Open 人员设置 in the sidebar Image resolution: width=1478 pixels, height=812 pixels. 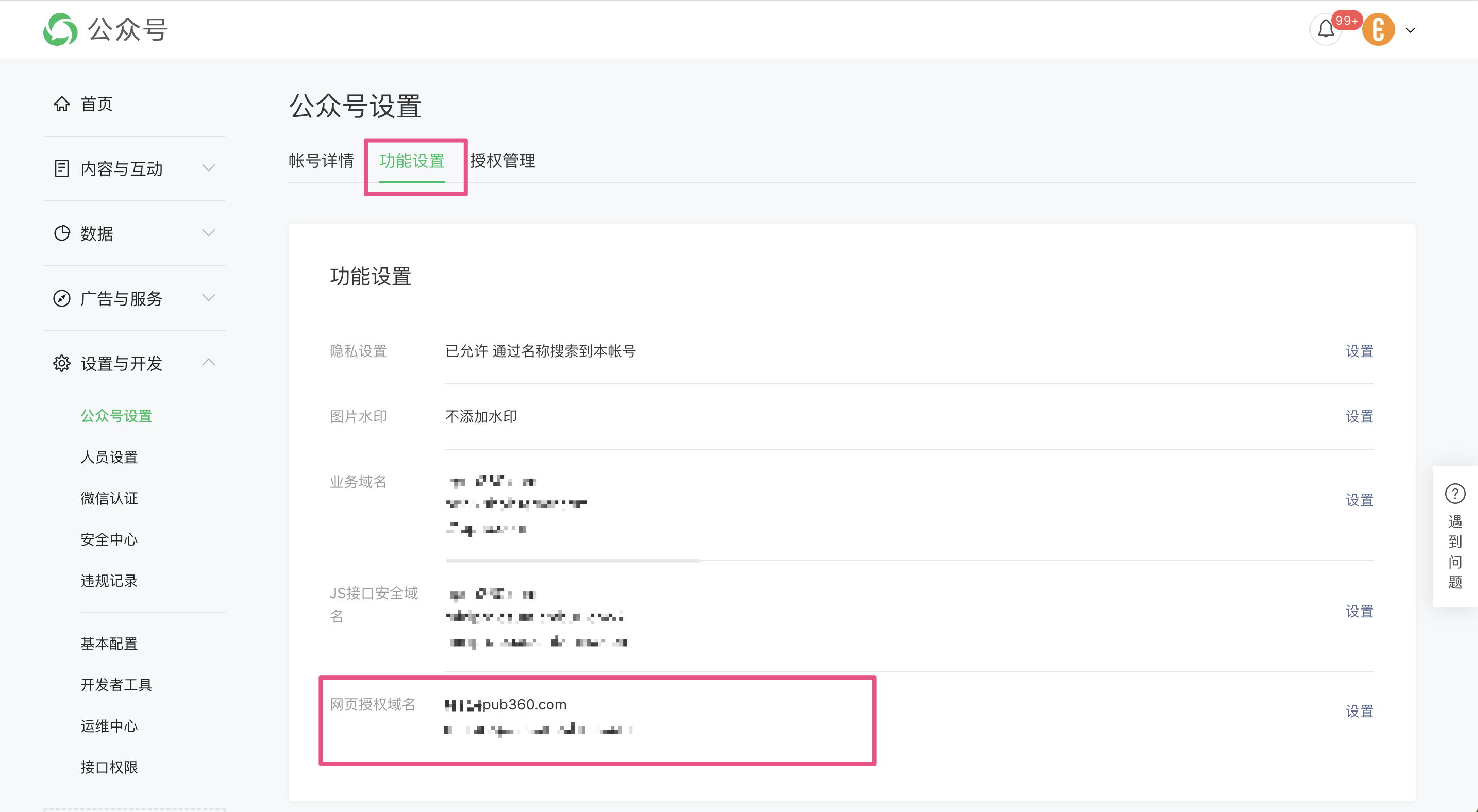[x=109, y=457]
